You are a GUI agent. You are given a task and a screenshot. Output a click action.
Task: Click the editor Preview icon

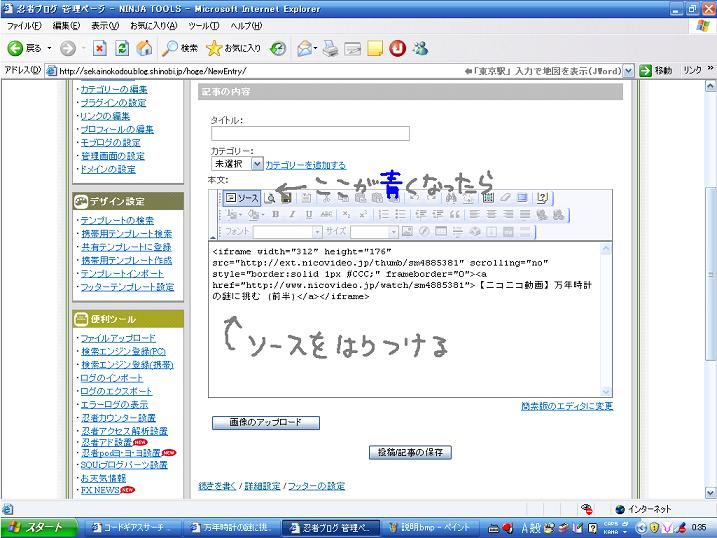coord(271,198)
